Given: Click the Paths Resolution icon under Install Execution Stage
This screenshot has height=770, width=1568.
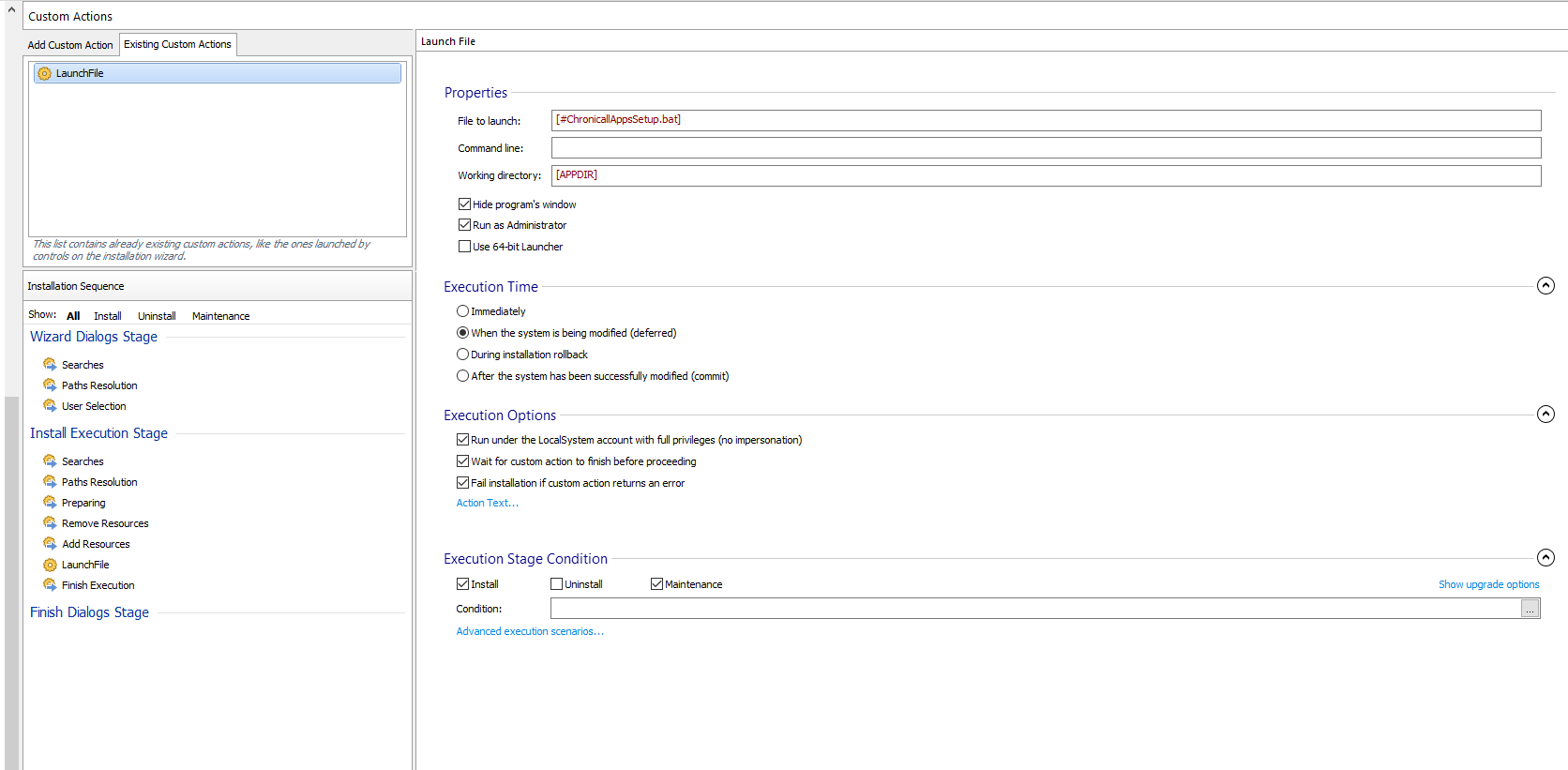Looking at the screenshot, I should [x=50, y=481].
